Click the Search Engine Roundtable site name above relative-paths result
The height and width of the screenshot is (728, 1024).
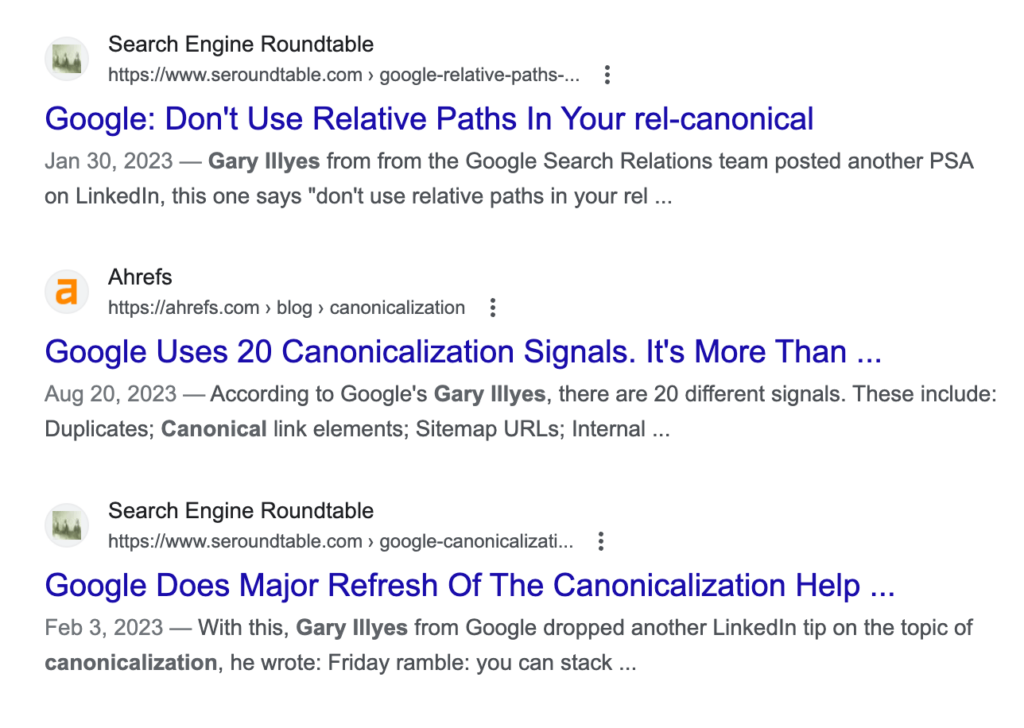click(x=240, y=44)
